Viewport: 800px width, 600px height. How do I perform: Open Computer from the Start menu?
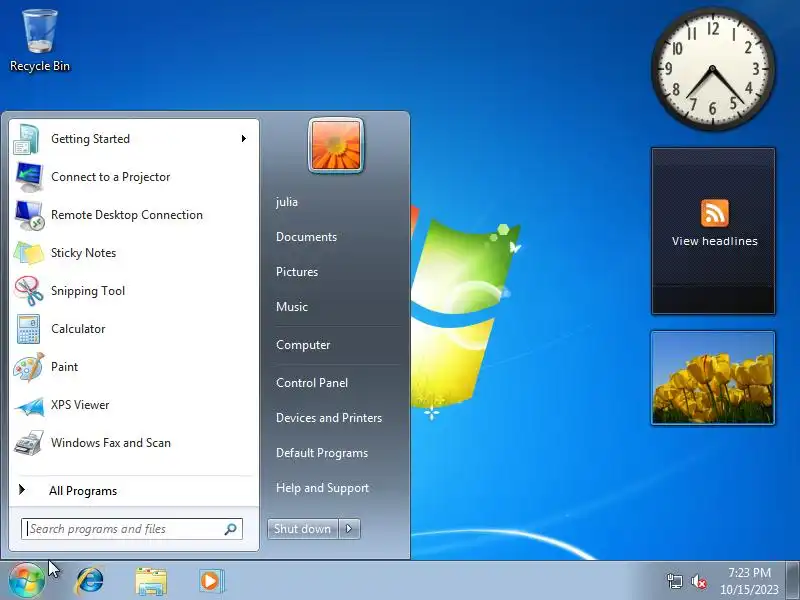point(303,345)
